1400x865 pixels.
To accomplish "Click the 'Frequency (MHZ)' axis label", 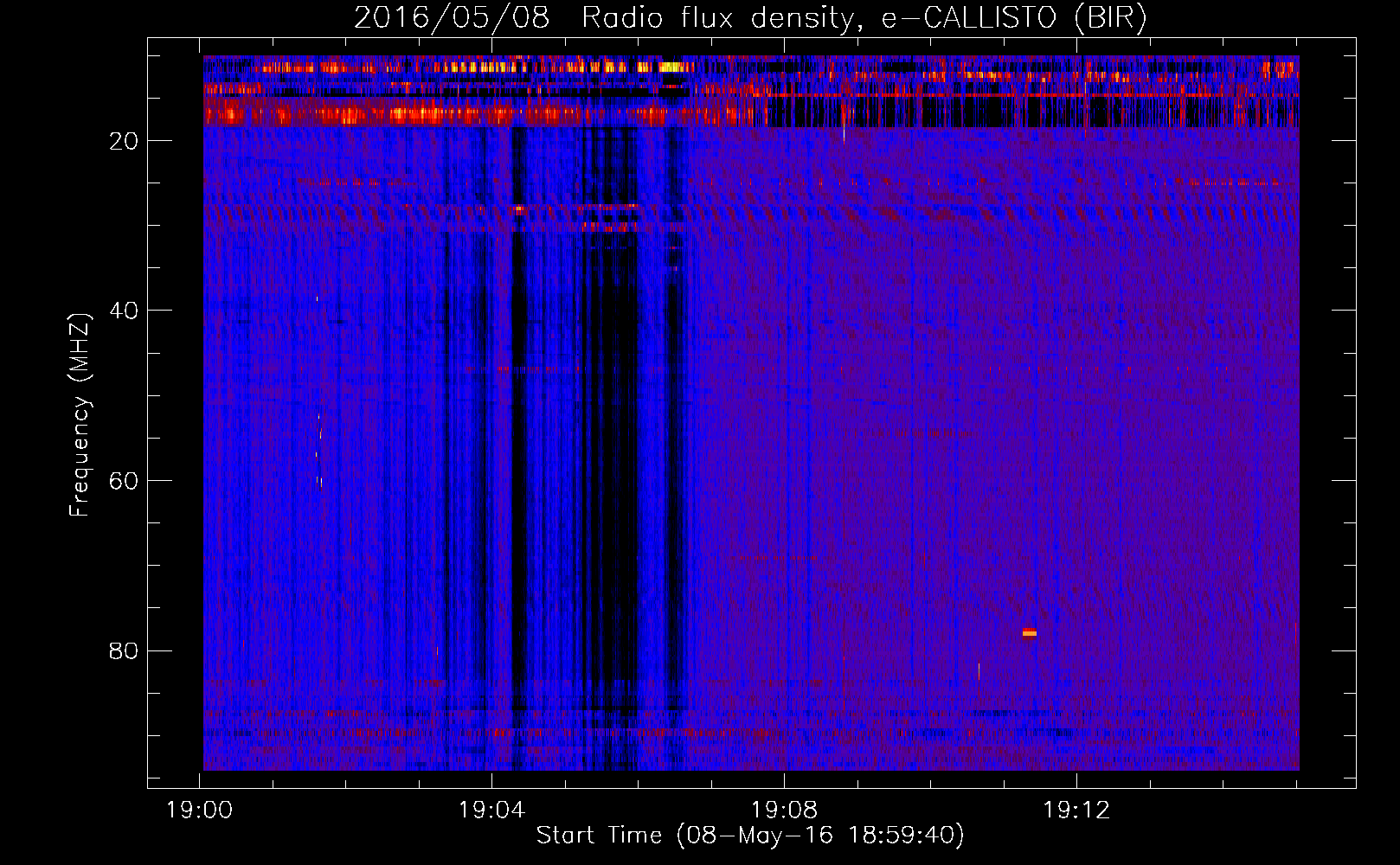I will click(80, 415).
